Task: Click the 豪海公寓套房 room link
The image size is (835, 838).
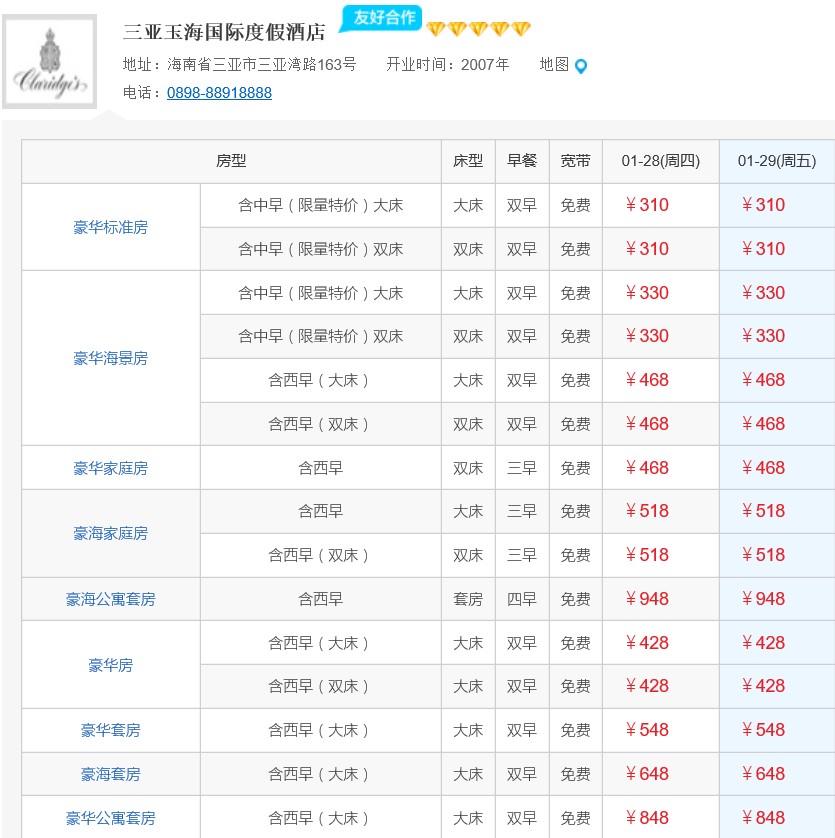Action: click(110, 599)
